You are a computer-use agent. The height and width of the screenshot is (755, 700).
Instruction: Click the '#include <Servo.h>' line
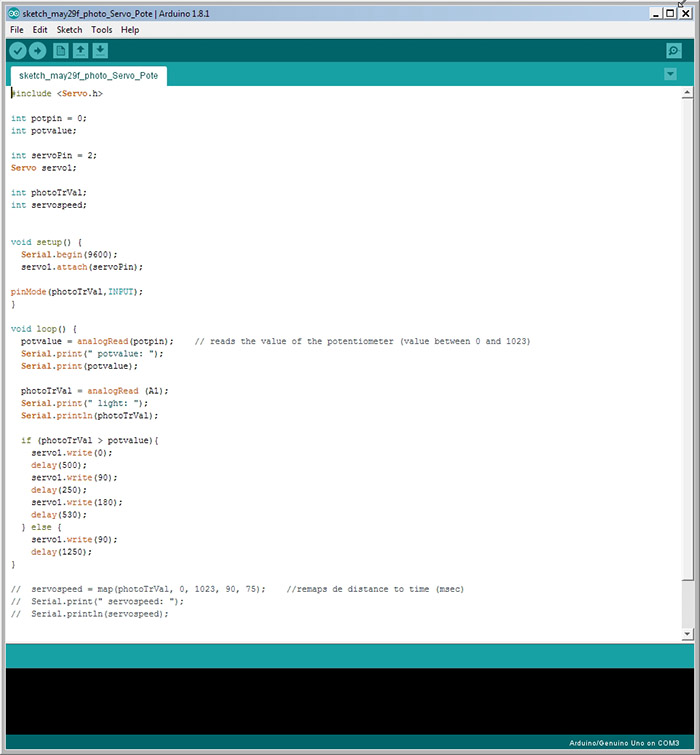click(57, 93)
